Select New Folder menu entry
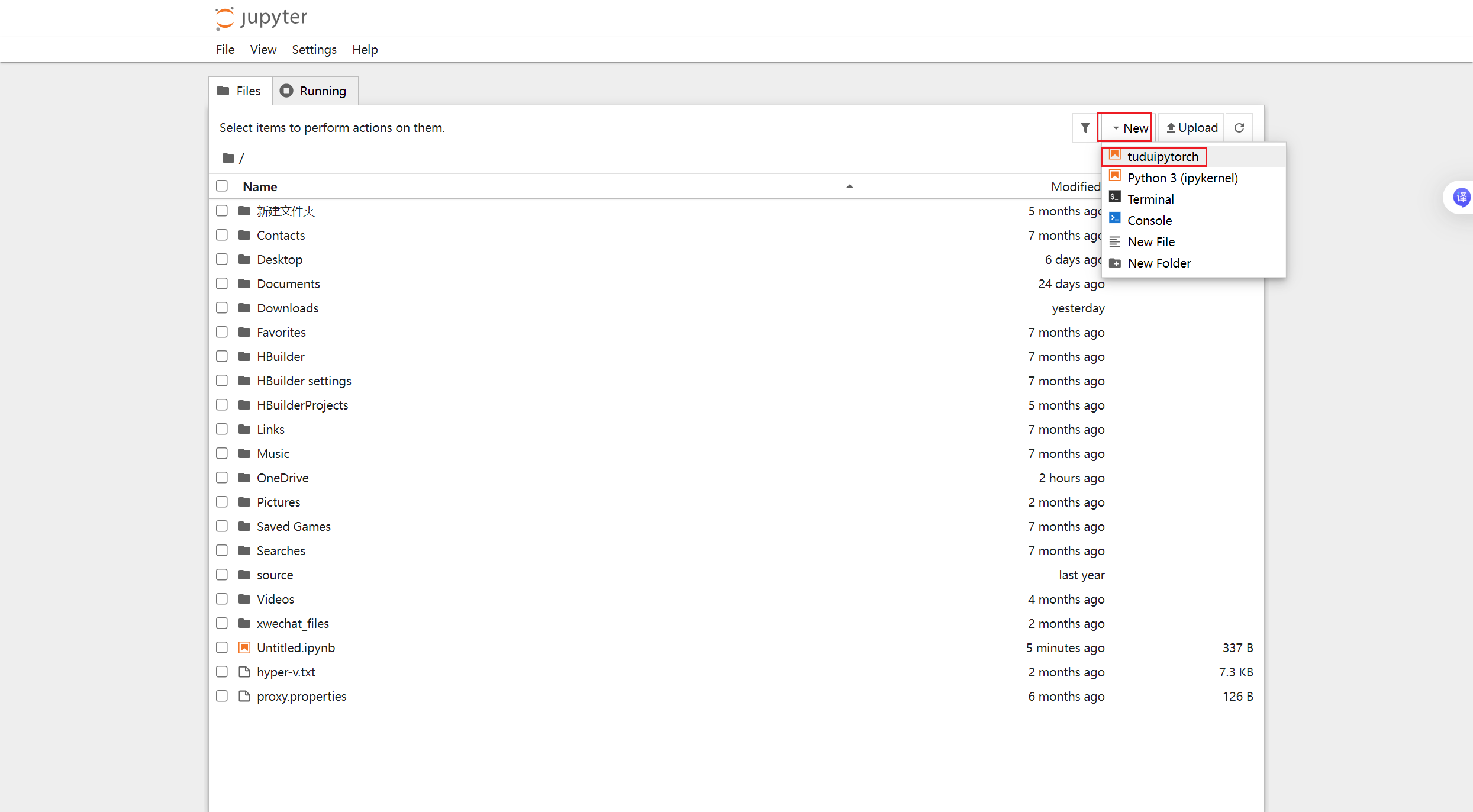Screen dimensions: 1473x812 coord(1159,263)
